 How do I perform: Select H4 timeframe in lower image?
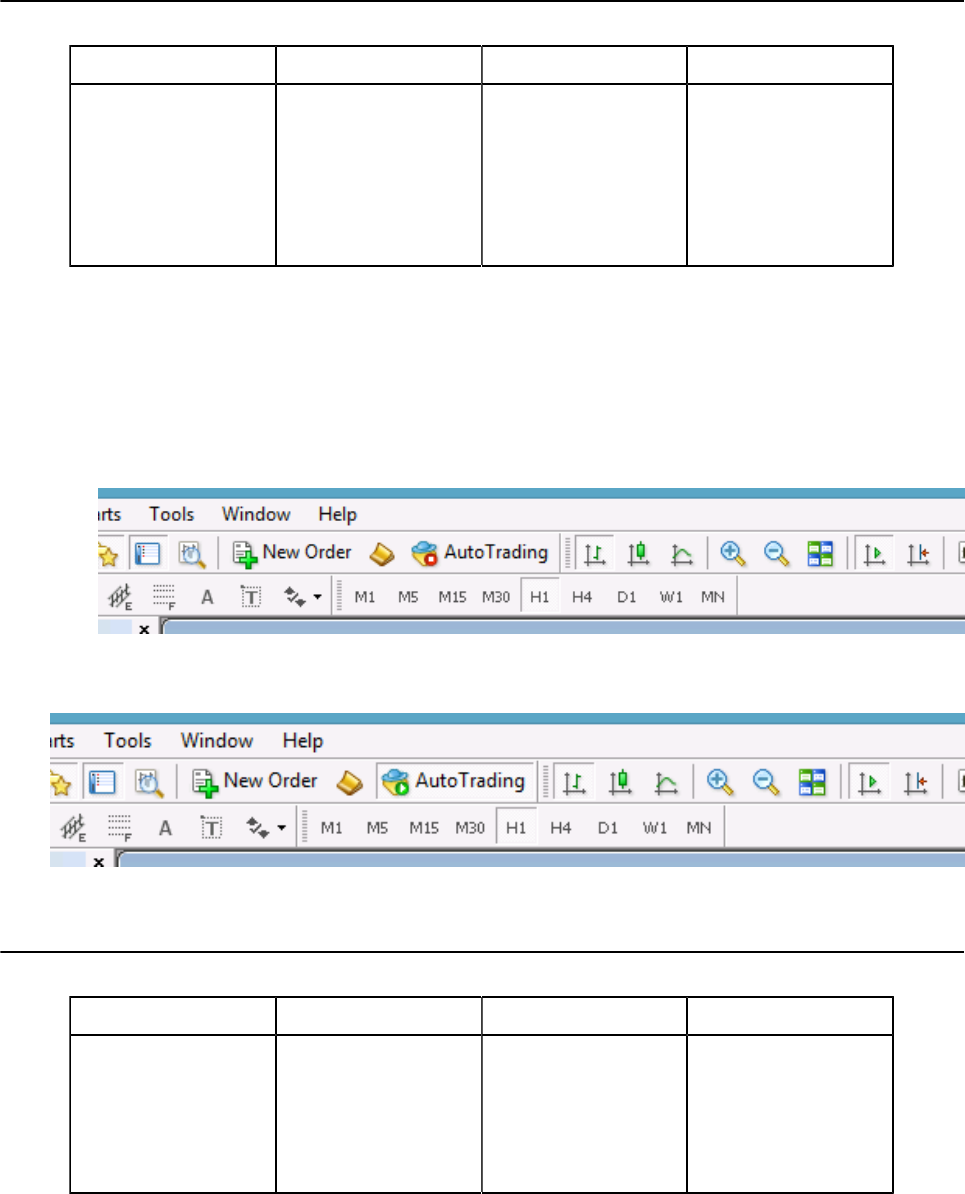pos(561,828)
